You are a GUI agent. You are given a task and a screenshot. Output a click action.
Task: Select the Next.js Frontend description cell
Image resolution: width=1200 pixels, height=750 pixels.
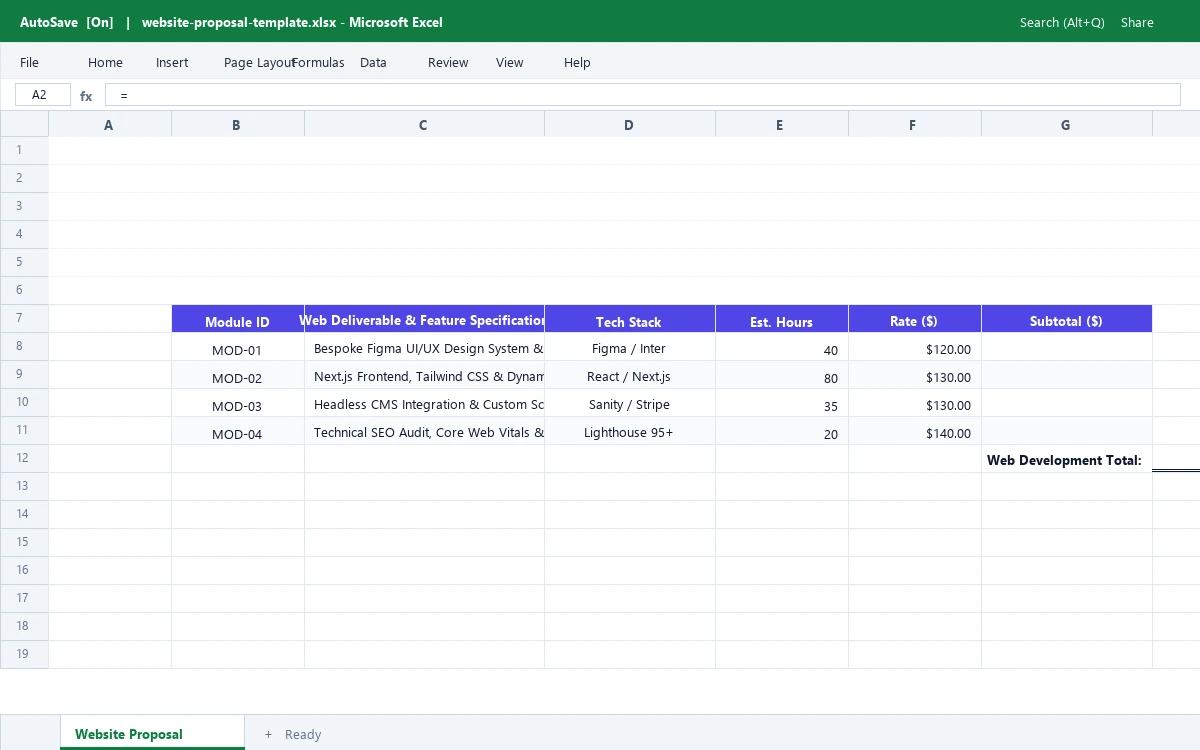pyautogui.click(x=425, y=375)
